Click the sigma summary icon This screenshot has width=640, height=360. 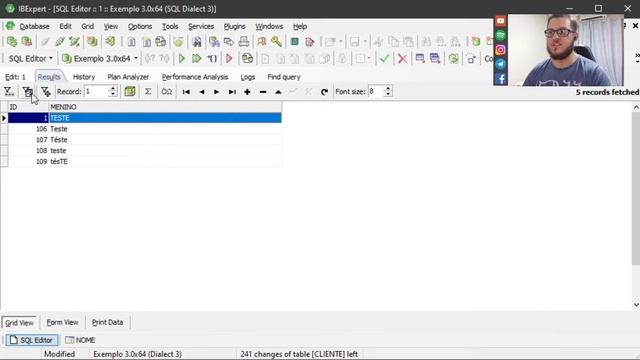tap(148, 92)
